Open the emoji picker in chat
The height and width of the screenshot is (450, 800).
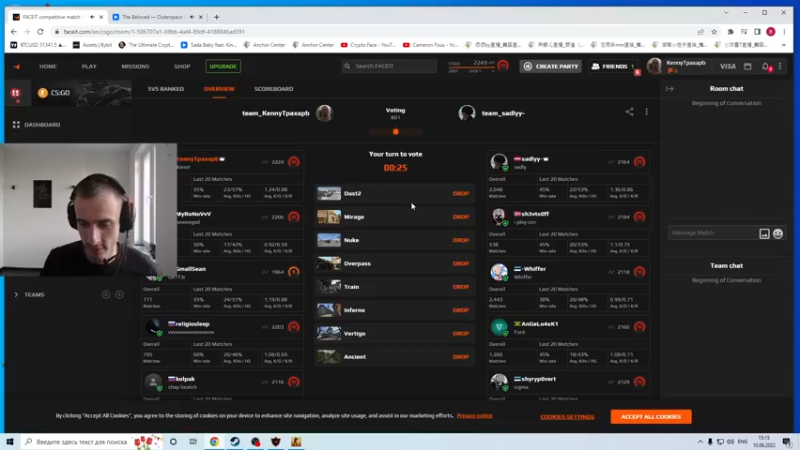[778, 234]
